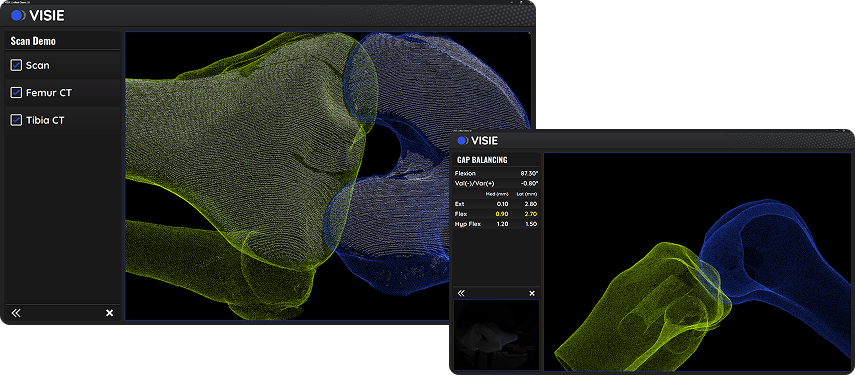Toggle the Scan checkbox
The image size is (855, 375).
[x=16, y=65]
